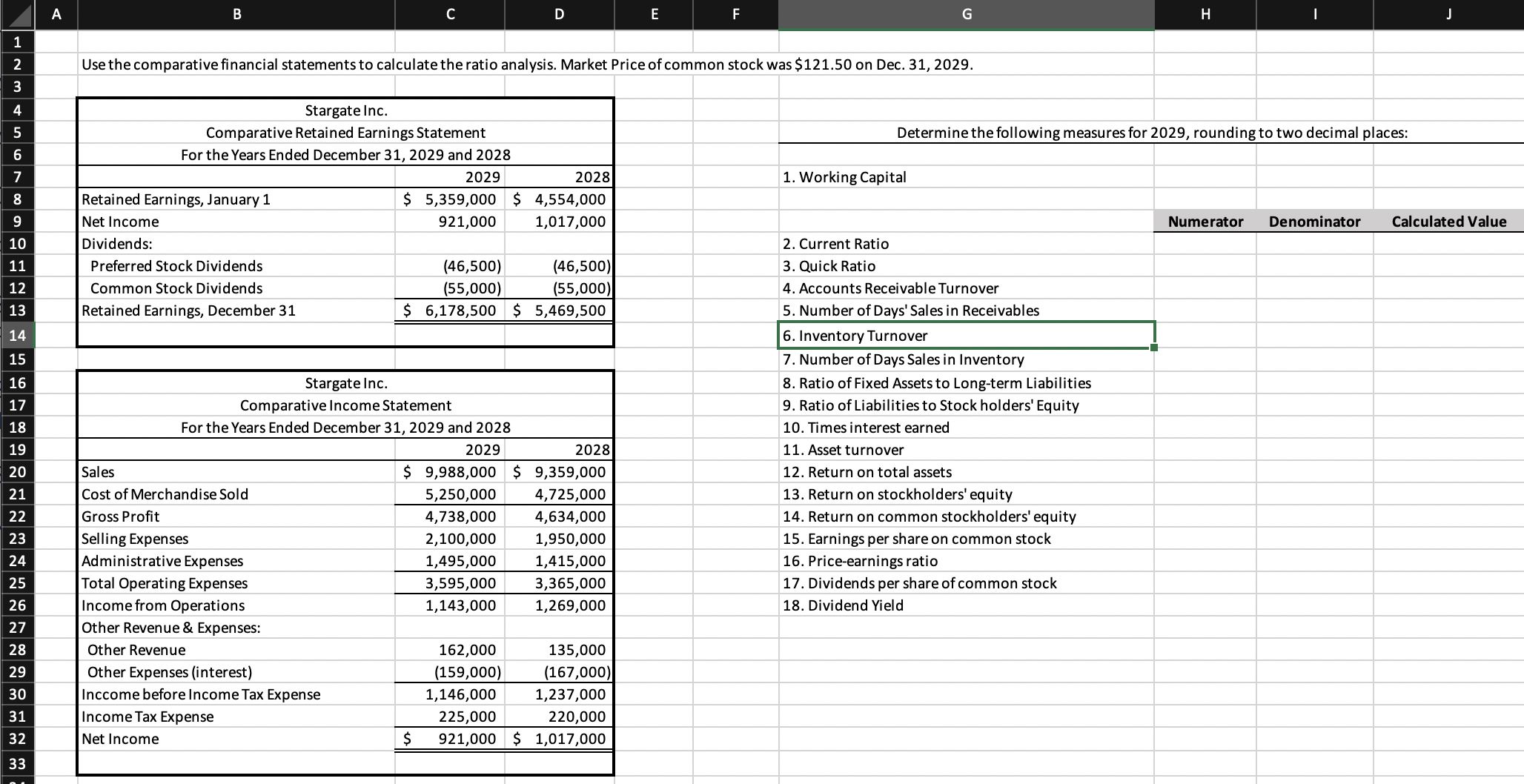Image resolution: width=1524 pixels, height=784 pixels.
Task: Click the 'Stargate Inc.' title cell
Action: pyautogui.click(x=346, y=110)
